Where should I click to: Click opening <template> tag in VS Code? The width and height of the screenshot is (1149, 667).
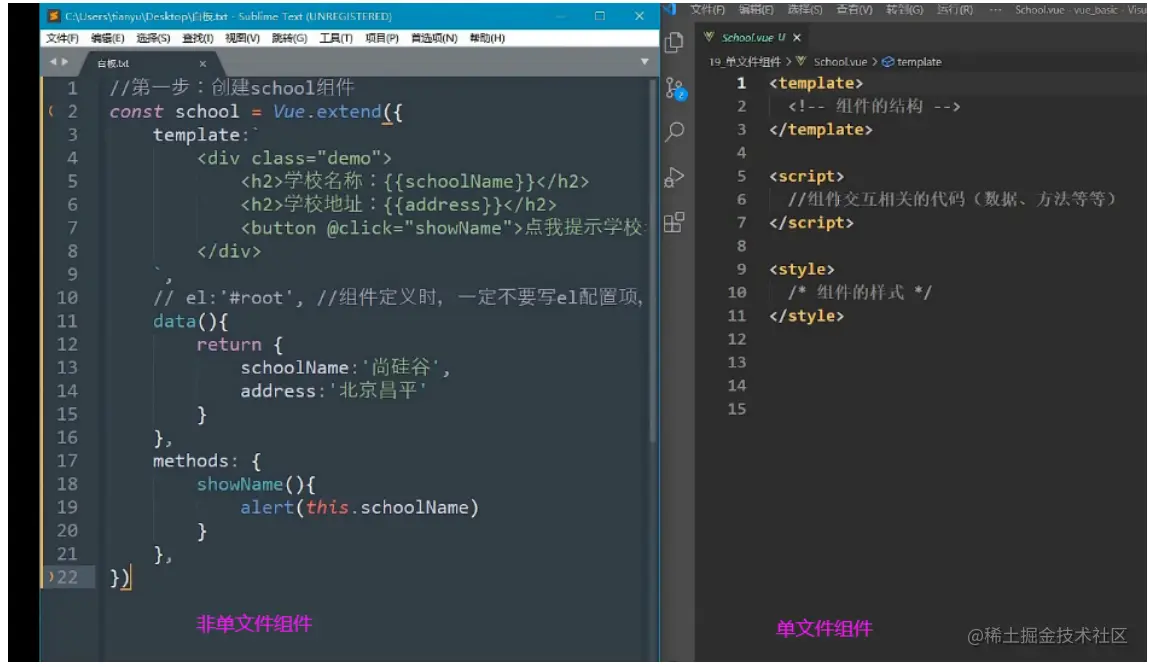pos(816,84)
